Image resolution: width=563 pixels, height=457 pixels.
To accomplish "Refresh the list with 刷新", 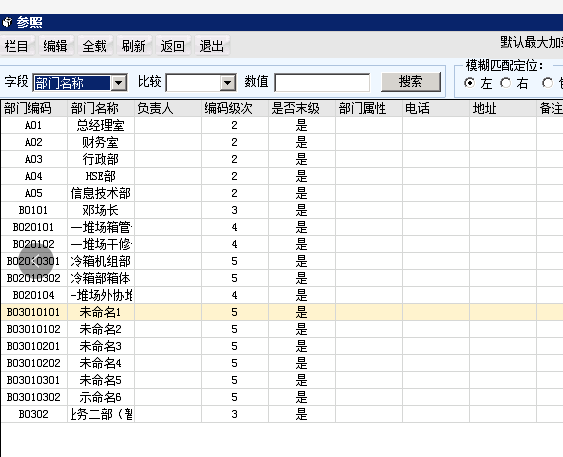I will [x=134, y=46].
